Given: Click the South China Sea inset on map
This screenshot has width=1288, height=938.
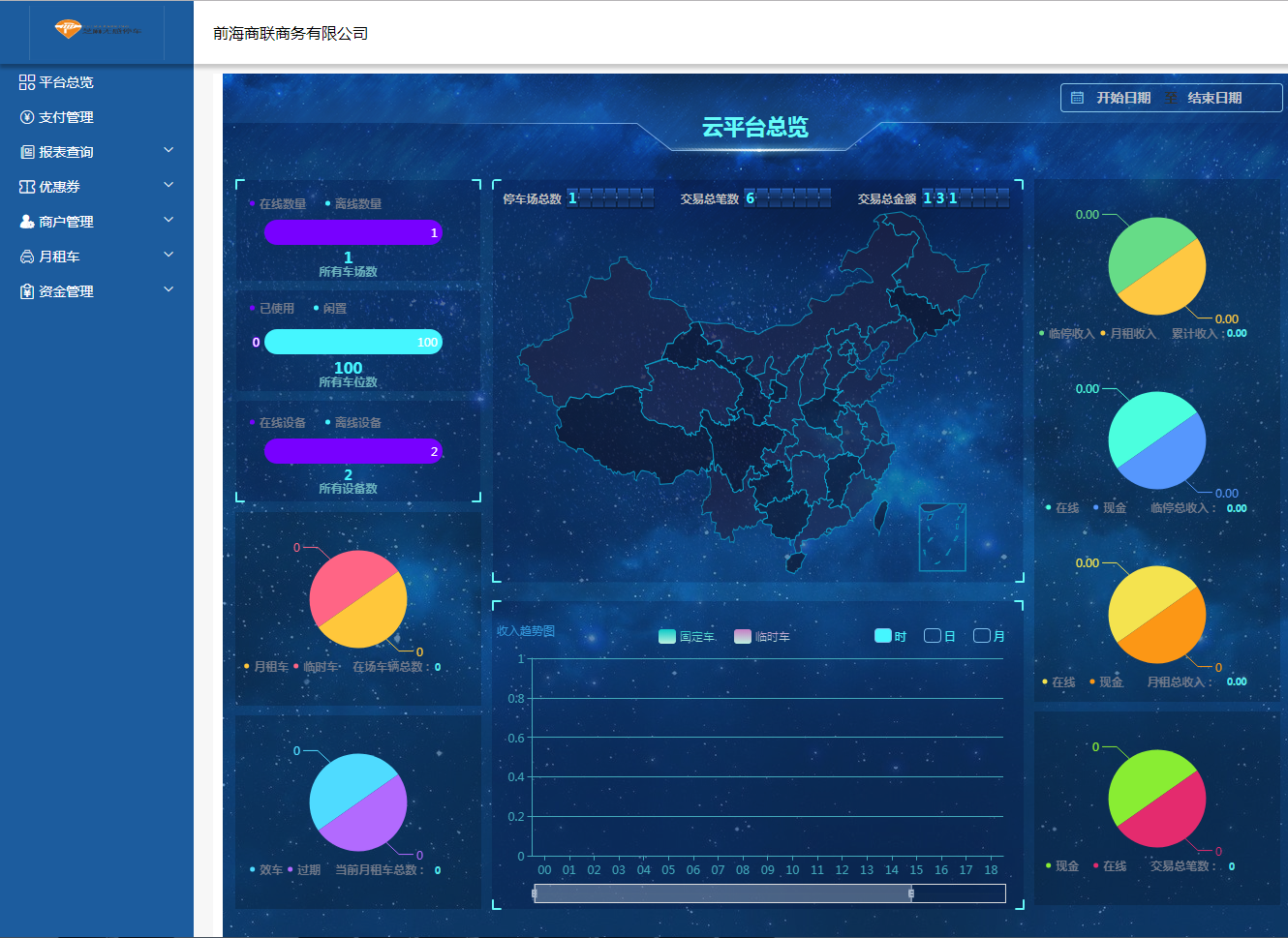Looking at the screenshot, I should [942, 537].
